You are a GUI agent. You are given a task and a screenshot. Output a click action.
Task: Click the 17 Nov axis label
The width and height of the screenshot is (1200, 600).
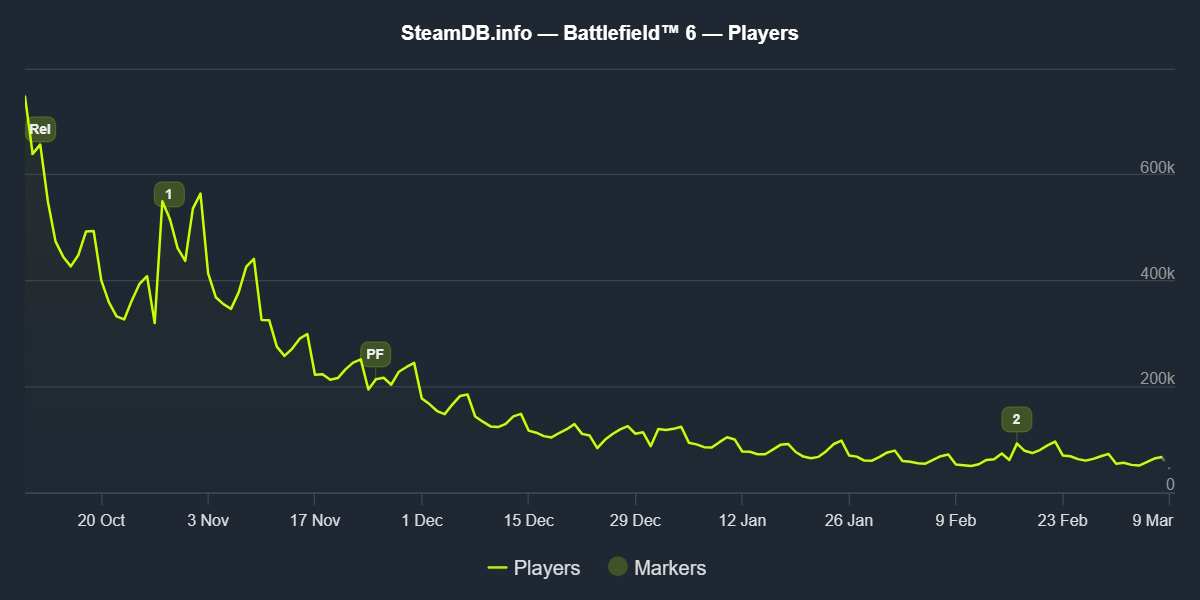coord(314,520)
